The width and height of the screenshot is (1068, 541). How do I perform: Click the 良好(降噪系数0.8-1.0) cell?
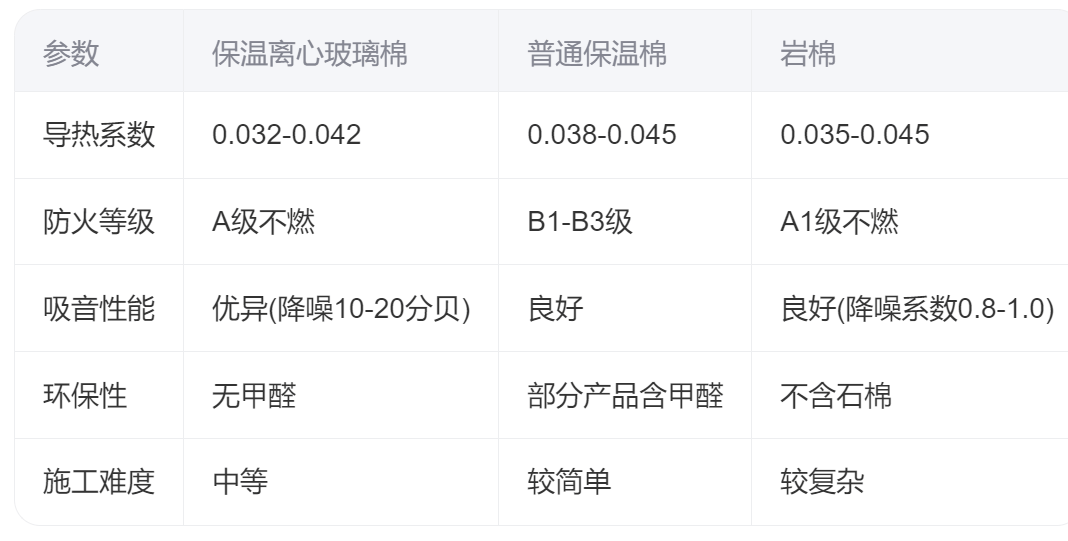point(917,309)
